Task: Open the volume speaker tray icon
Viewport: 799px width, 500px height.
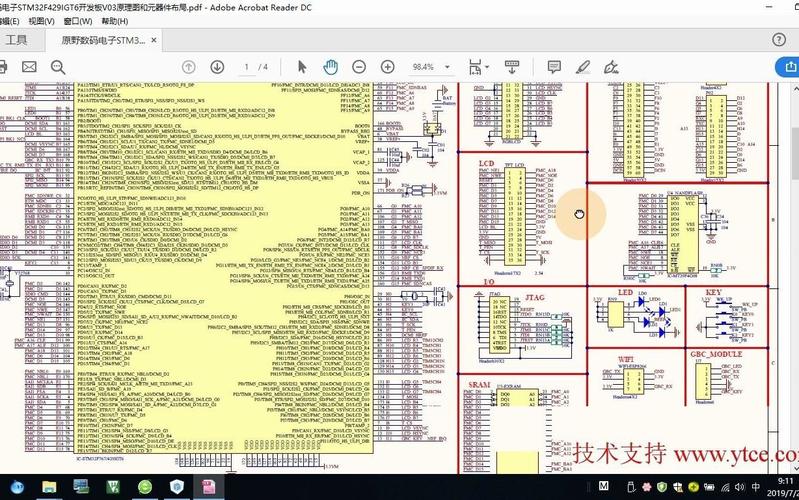Action: [x=740, y=487]
